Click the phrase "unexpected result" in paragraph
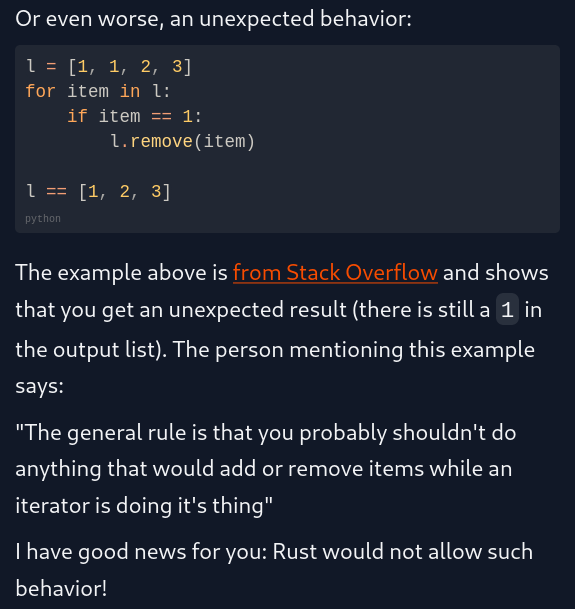This screenshot has height=609, width=575. click(x=257, y=310)
